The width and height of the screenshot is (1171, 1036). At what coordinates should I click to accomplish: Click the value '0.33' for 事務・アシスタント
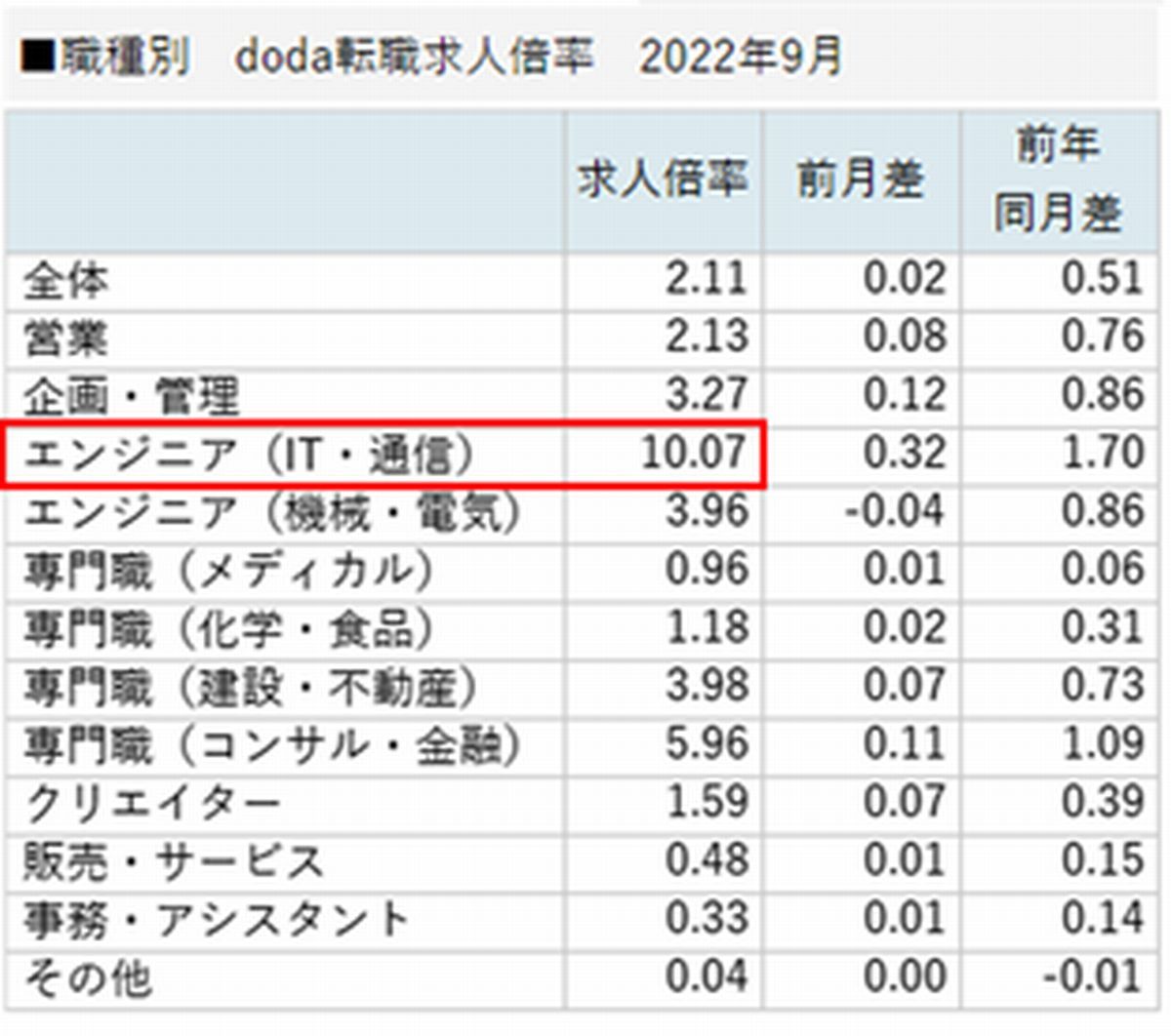coord(707,918)
